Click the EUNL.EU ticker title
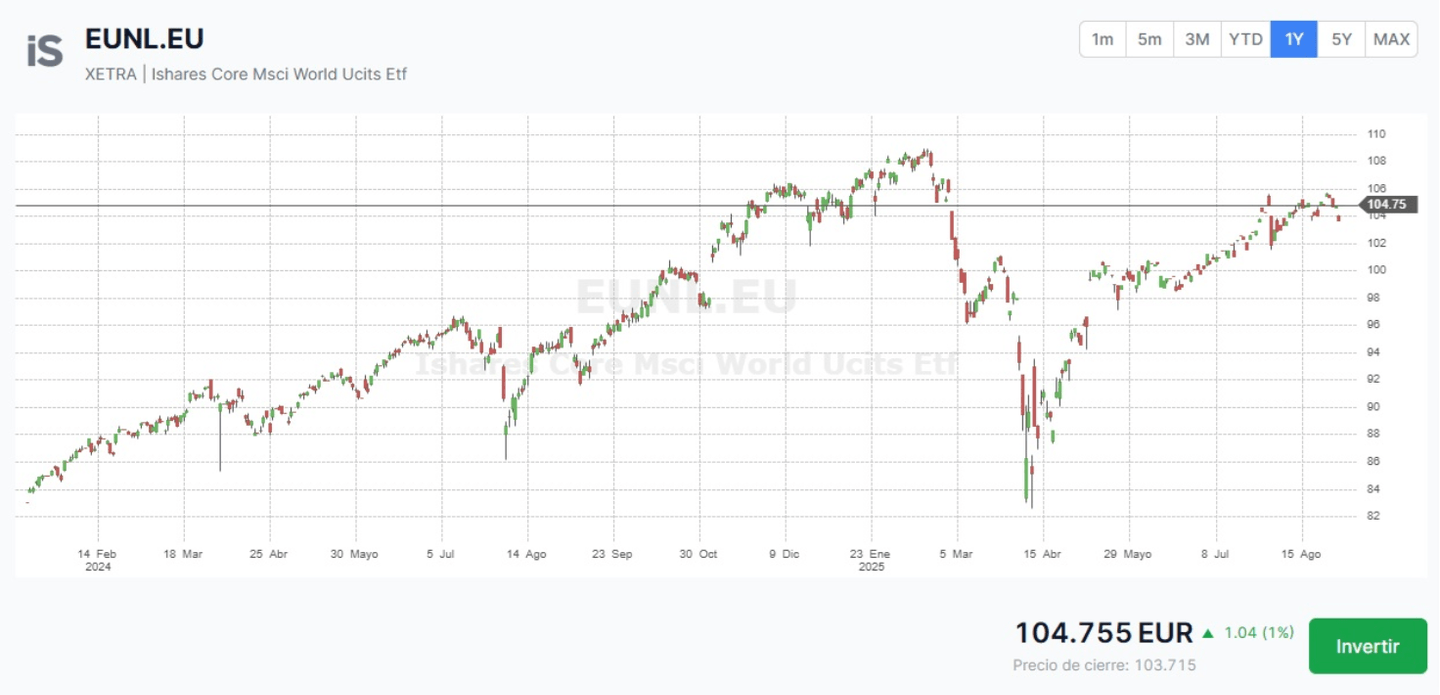 pyautogui.click(x=145, y=39)
